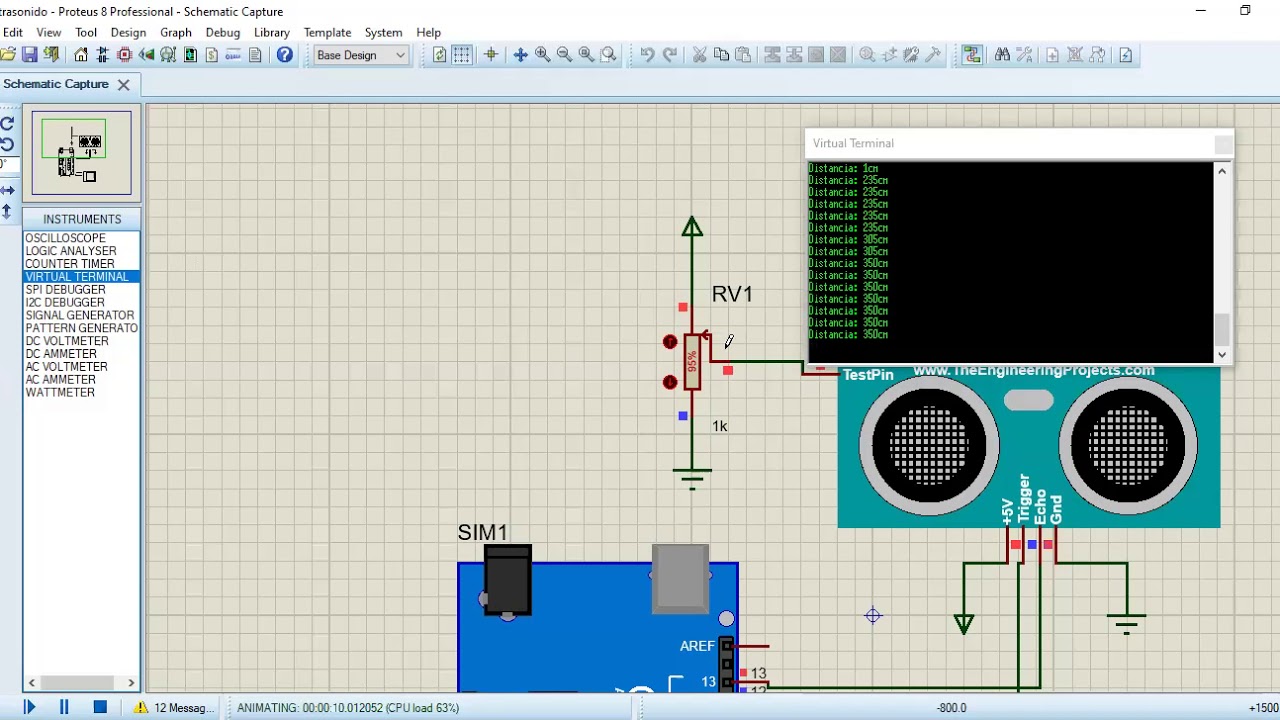
Task: Copy to clipboard toolbar icon
Action: 721,55
